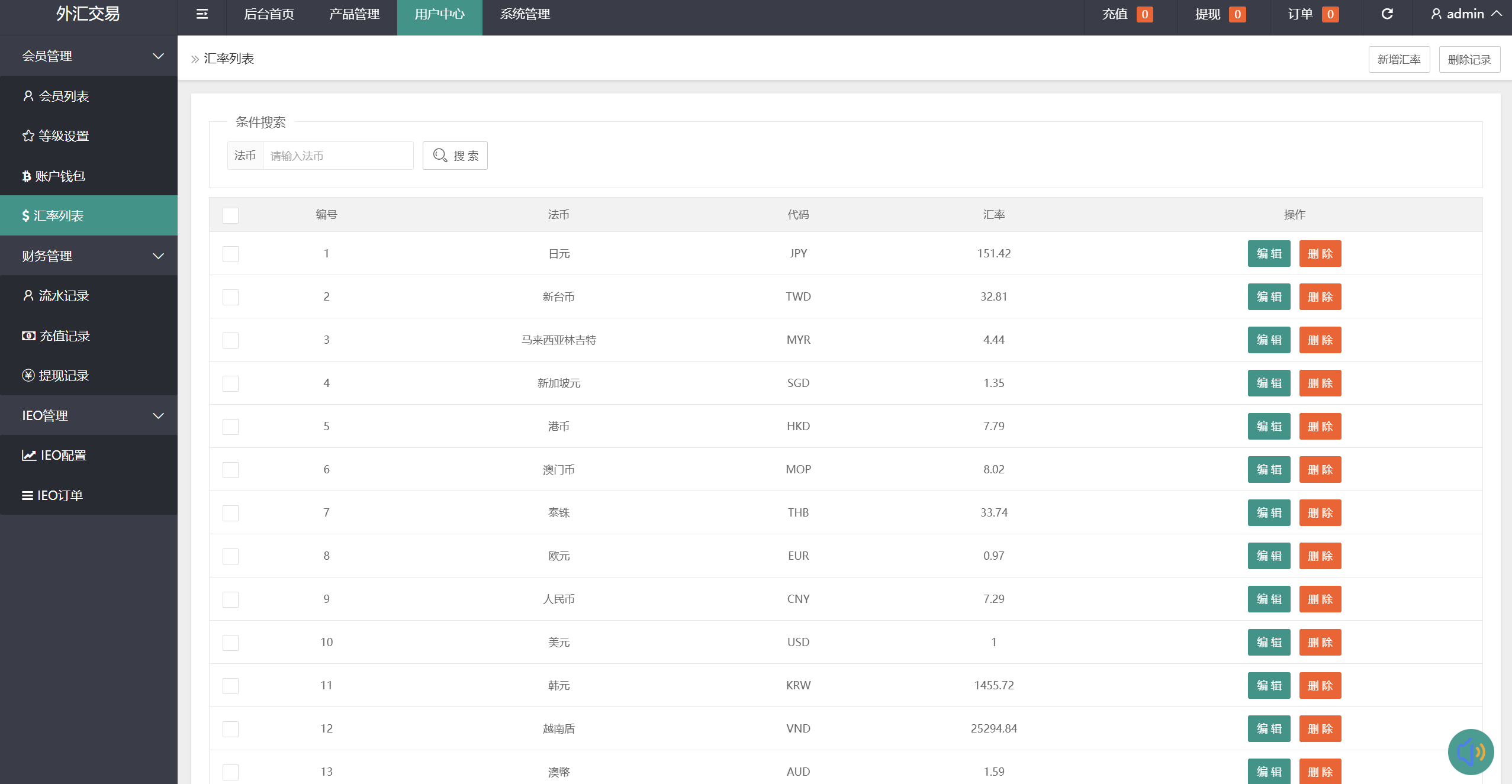Image resolution: width=1512 pixels, height=784 pixels.
Task: Open 账户钱包 in the sidebar
Action: point(89,176)
